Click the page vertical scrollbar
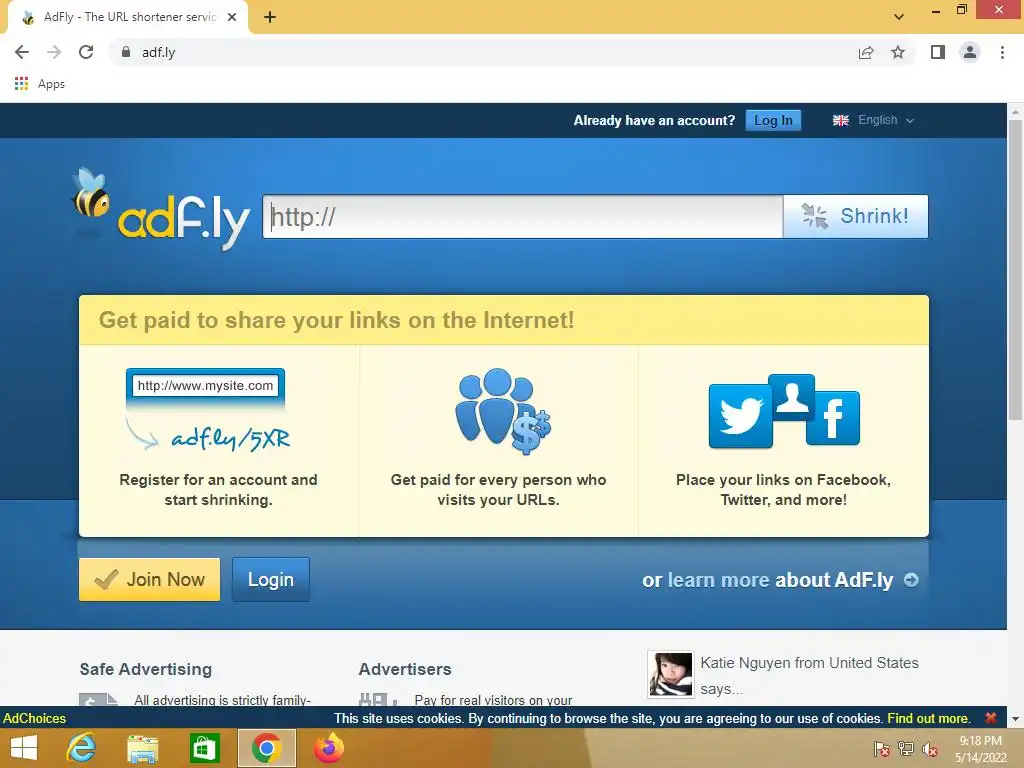Screen dimensions: 1024x768 1015,269
